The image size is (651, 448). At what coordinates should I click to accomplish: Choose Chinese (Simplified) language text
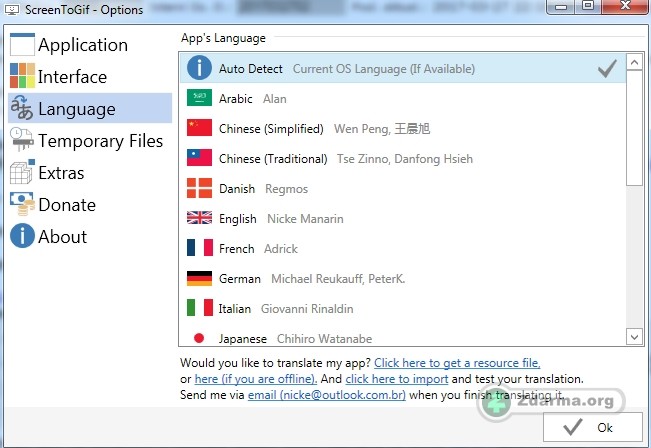(x=271, y=129)
